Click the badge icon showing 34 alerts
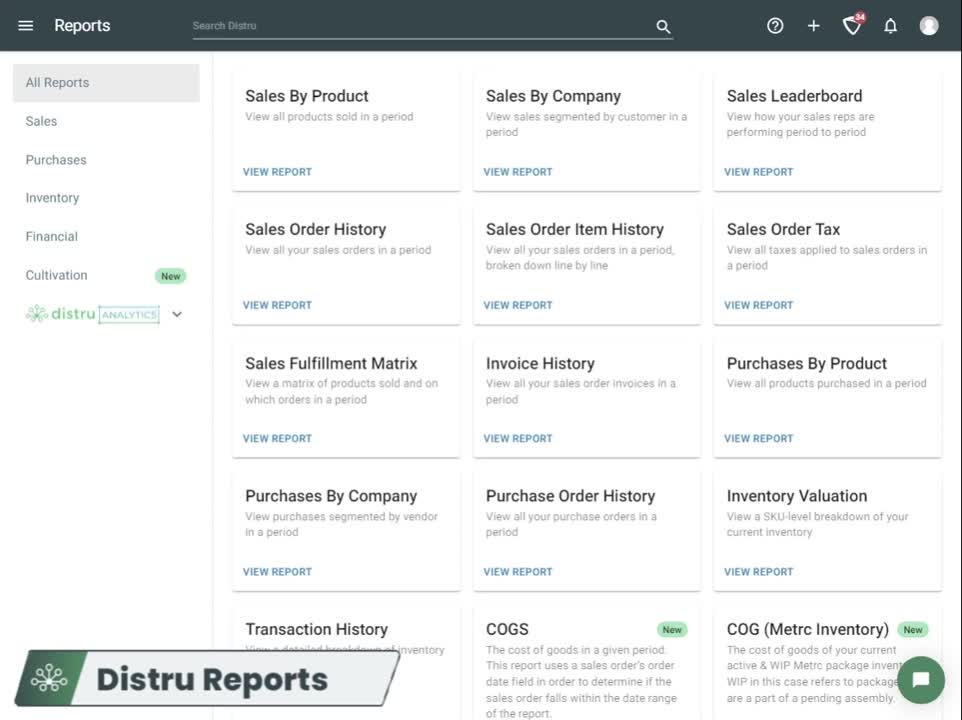962x720 pixels. point(851,26)
